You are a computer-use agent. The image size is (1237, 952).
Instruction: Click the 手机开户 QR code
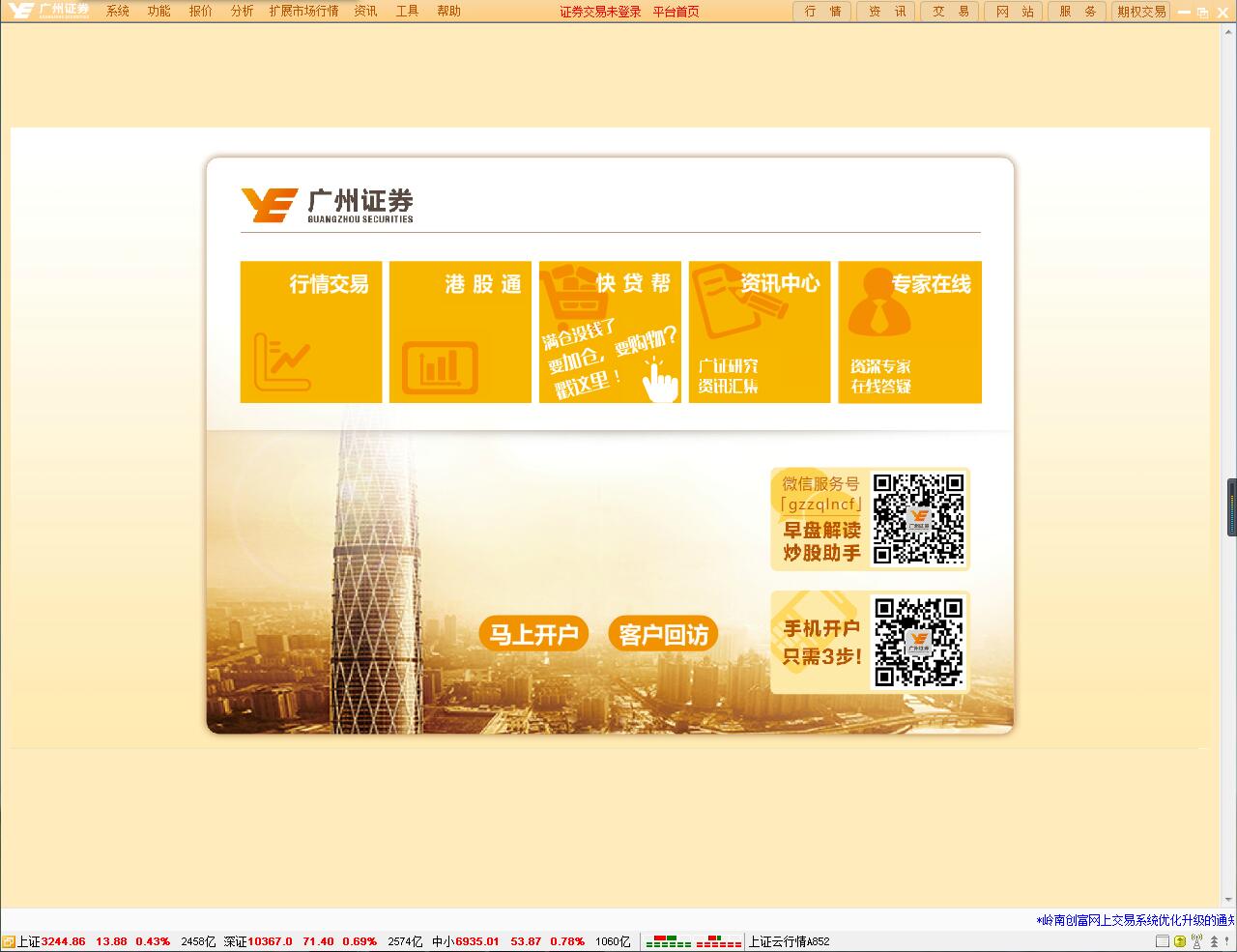point(918,643)
